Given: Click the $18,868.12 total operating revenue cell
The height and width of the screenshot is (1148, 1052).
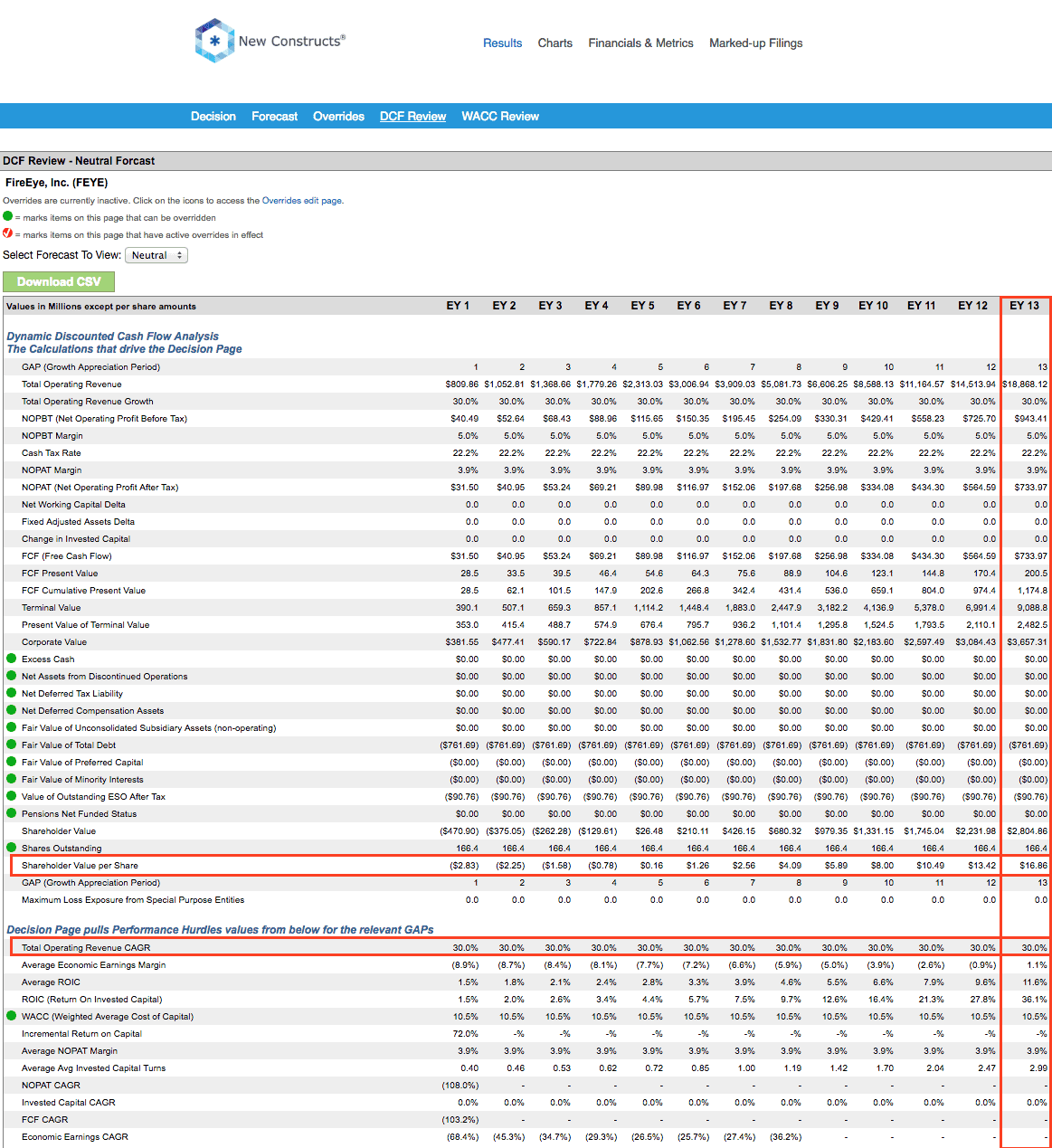Looking at the screenshot, I should coord(1025,384).
